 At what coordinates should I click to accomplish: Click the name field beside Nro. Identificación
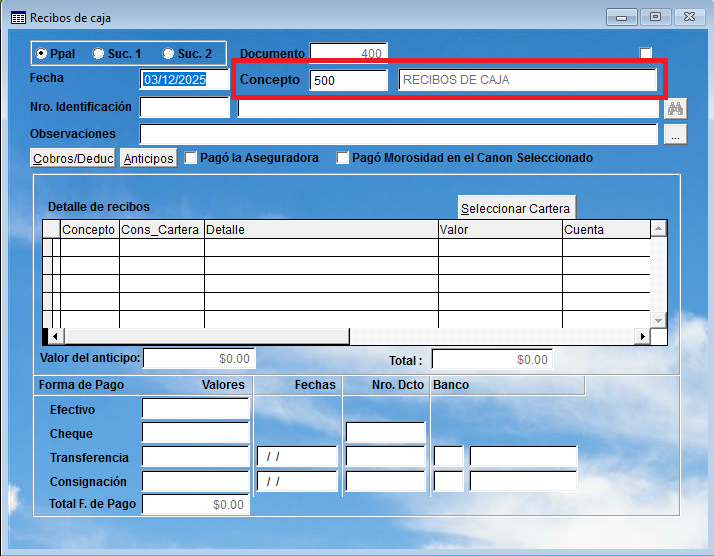(x=448, y=108)
